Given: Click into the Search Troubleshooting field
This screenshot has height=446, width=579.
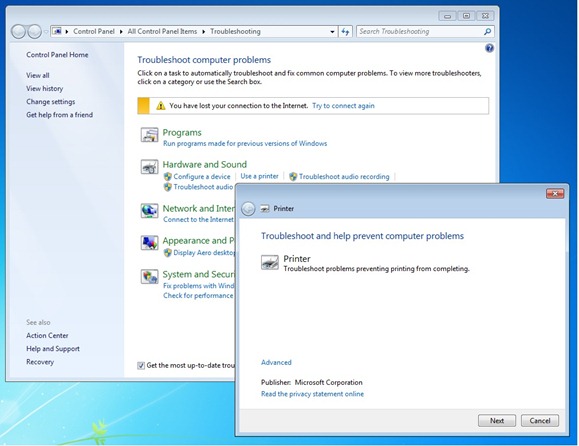Looking at the screenshot, I should (420, 32).
